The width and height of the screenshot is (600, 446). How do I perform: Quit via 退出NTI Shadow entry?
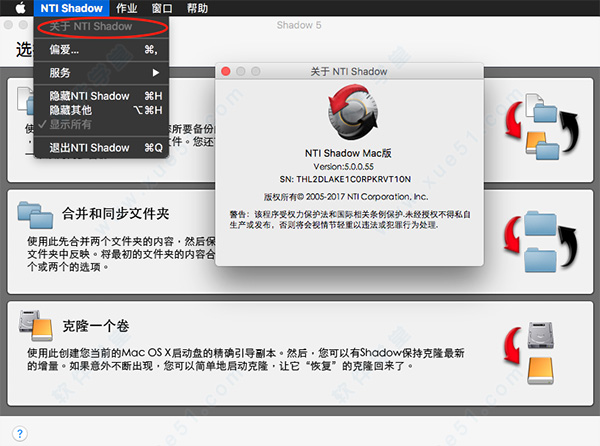point(102,148)
